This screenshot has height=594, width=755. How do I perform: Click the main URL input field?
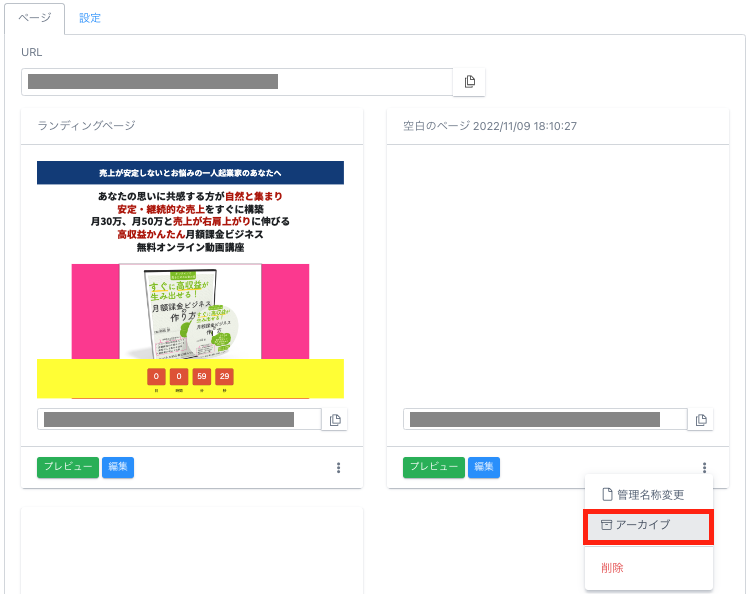[237, 82]
